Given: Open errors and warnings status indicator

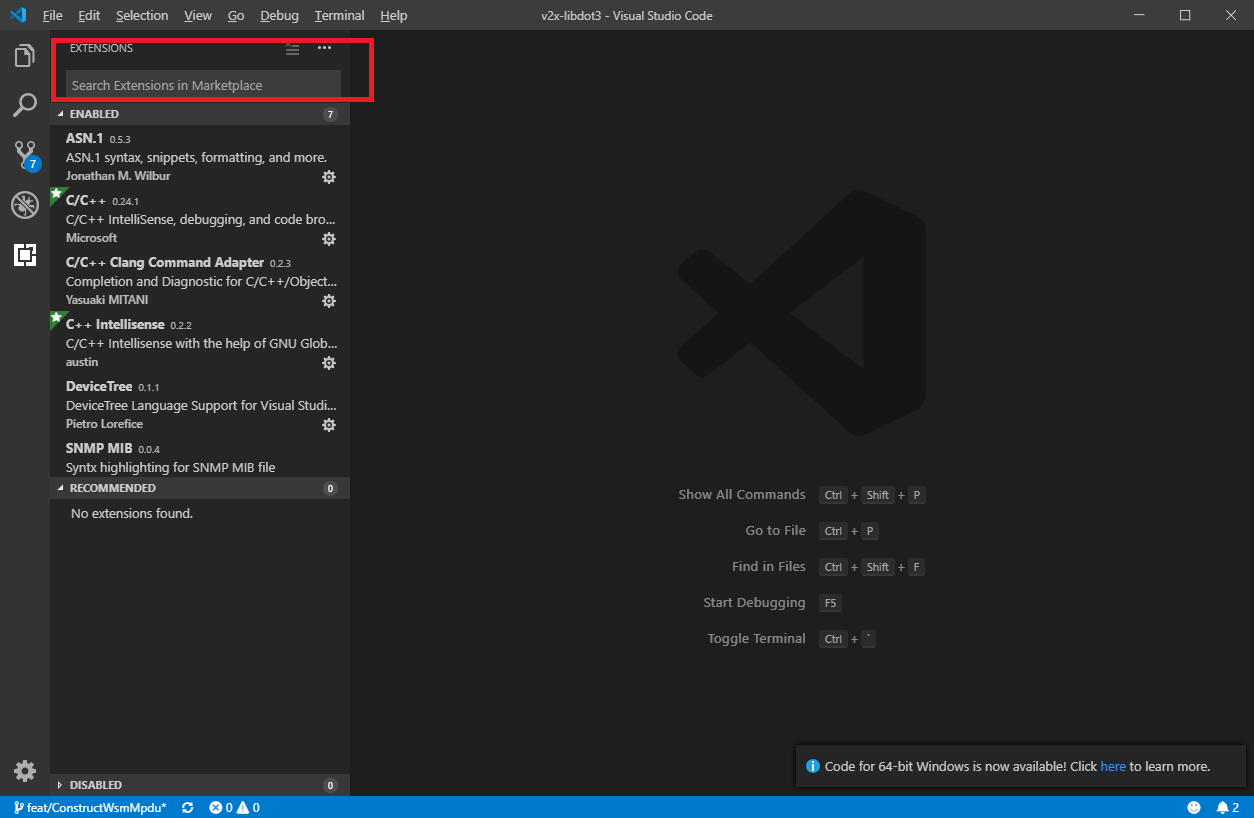Looking at the screenshot, I should tap(234, 807).
